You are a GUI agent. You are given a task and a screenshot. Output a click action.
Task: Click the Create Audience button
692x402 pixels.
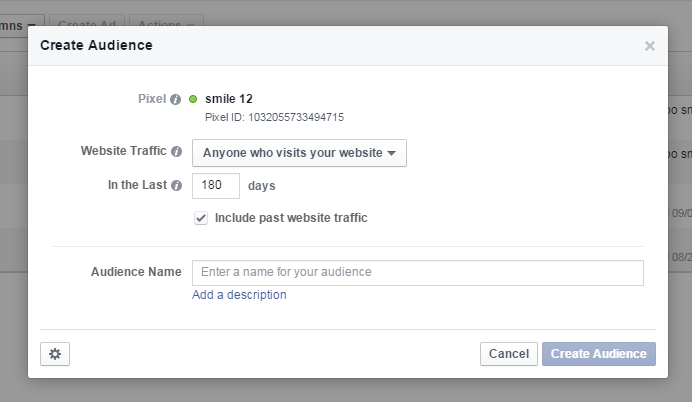pos(598,354)
